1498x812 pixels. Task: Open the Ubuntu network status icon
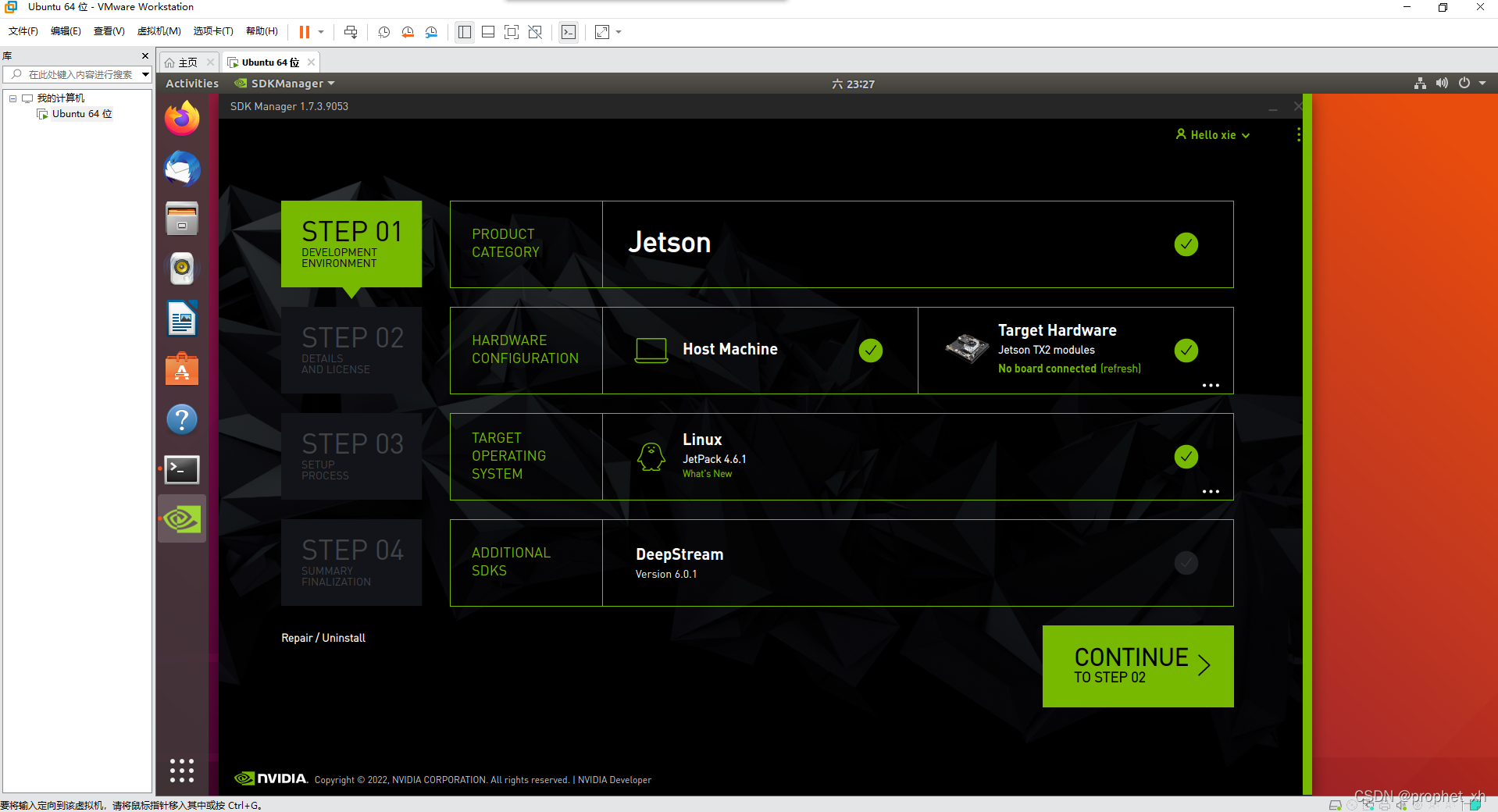[1420, 84]
